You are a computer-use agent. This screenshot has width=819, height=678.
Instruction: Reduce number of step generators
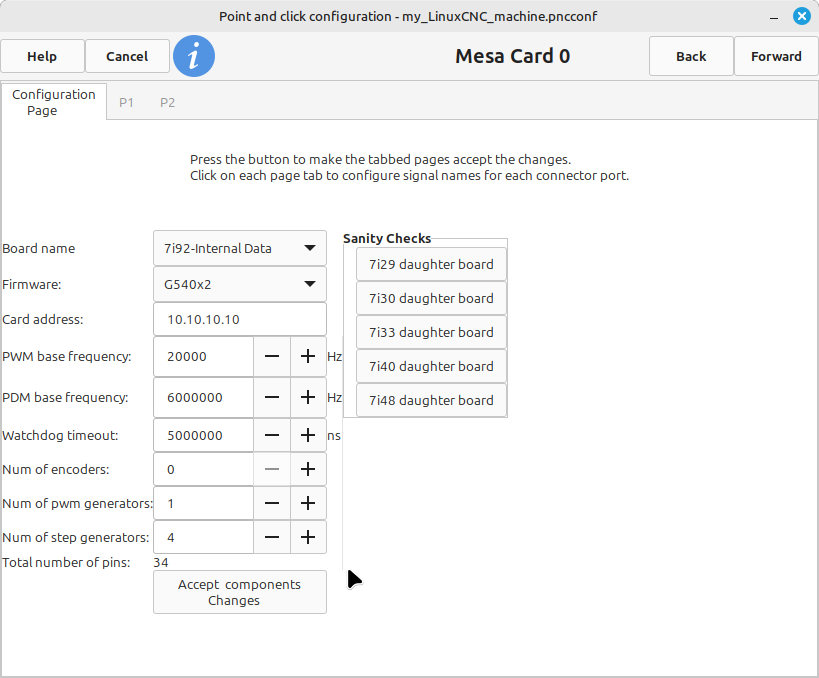272,537
